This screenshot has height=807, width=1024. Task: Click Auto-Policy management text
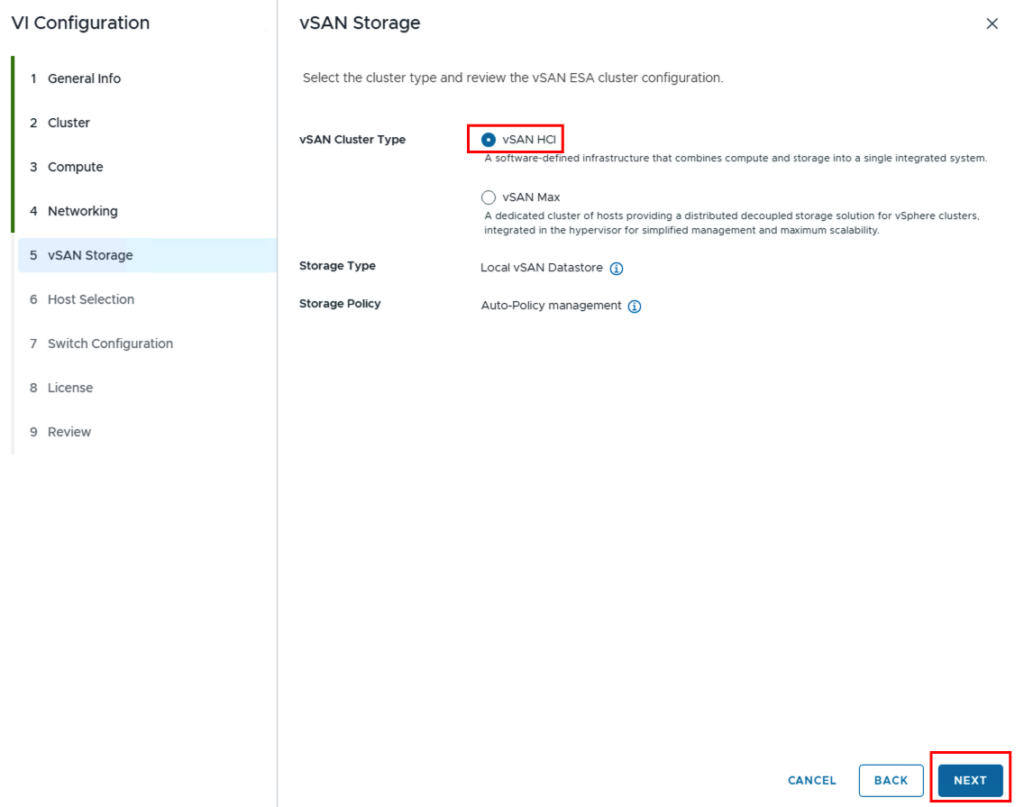(x=551, y=306)
